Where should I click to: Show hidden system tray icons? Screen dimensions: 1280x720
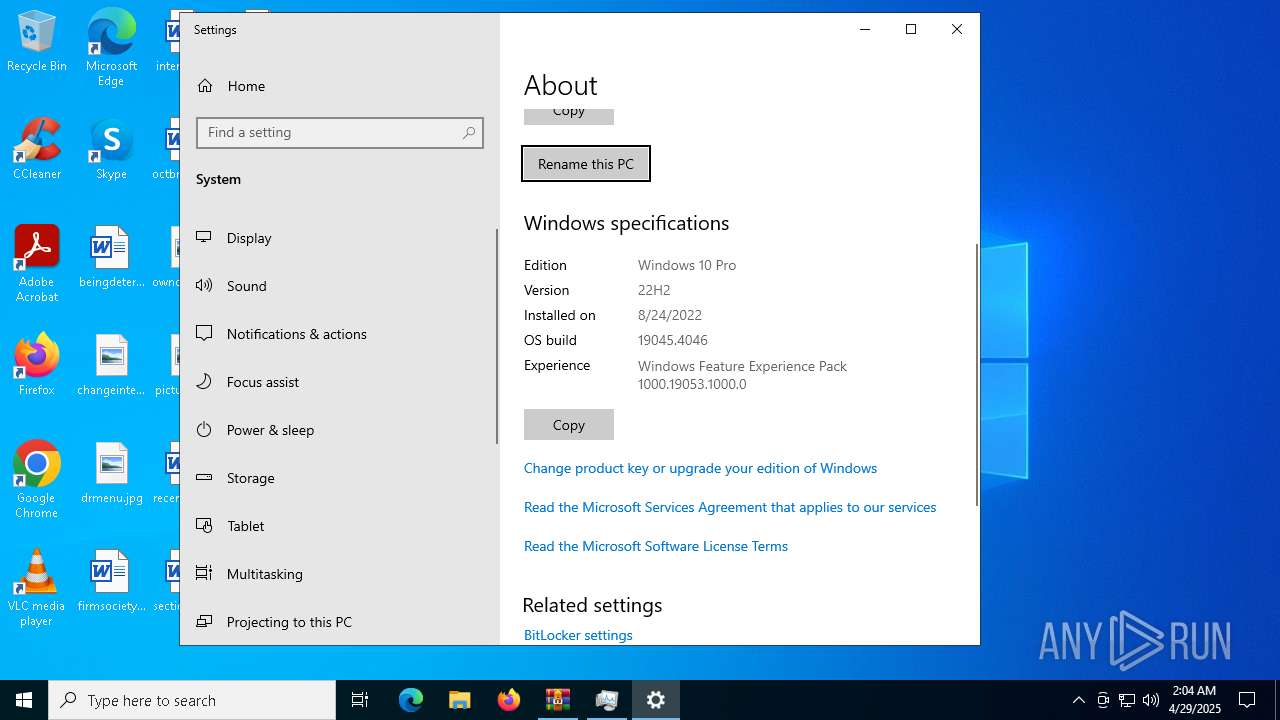pyautogui.click(x=1079, y=700)
